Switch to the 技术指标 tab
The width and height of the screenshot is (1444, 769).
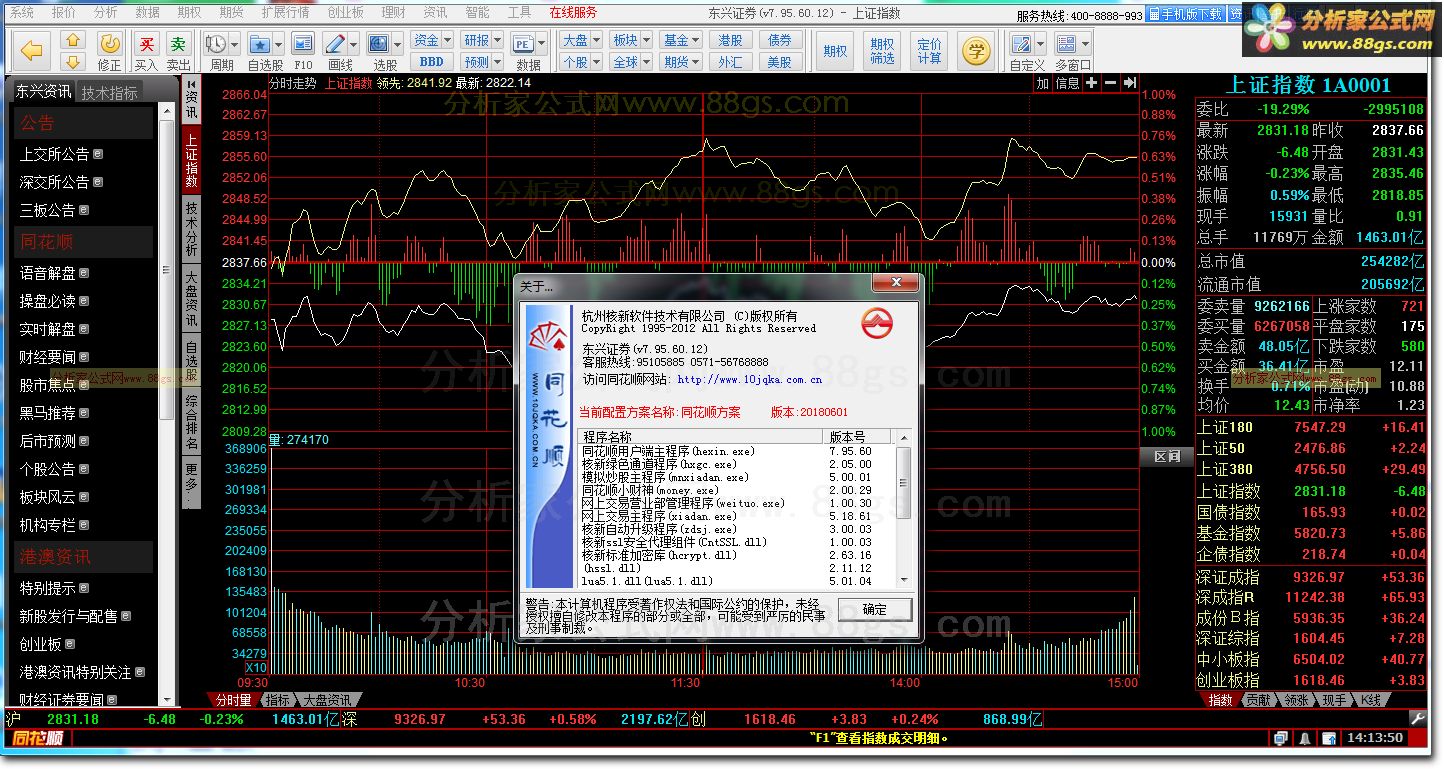pyautogui.click(x=109, y=92)
